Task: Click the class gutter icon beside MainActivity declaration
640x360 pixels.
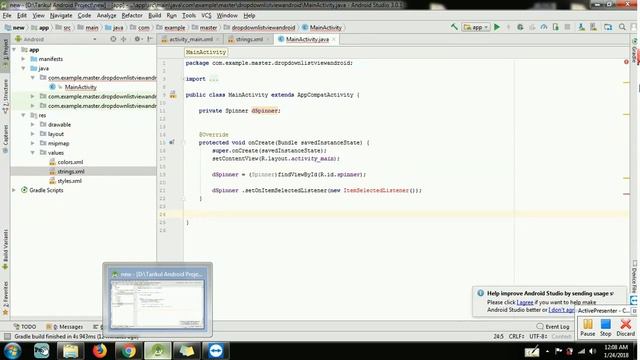Action: [x=173, y=95]
